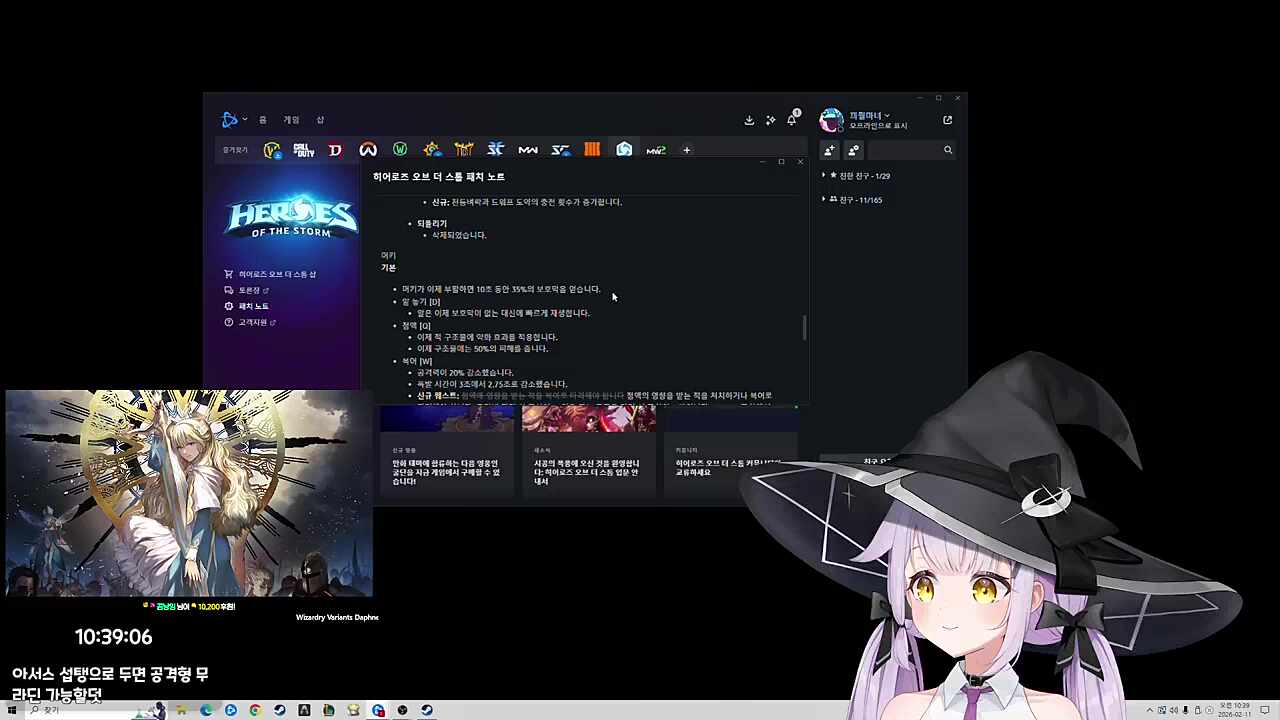
Task: Open the Overwatch game icon
Action: click(x=368, y=150)
